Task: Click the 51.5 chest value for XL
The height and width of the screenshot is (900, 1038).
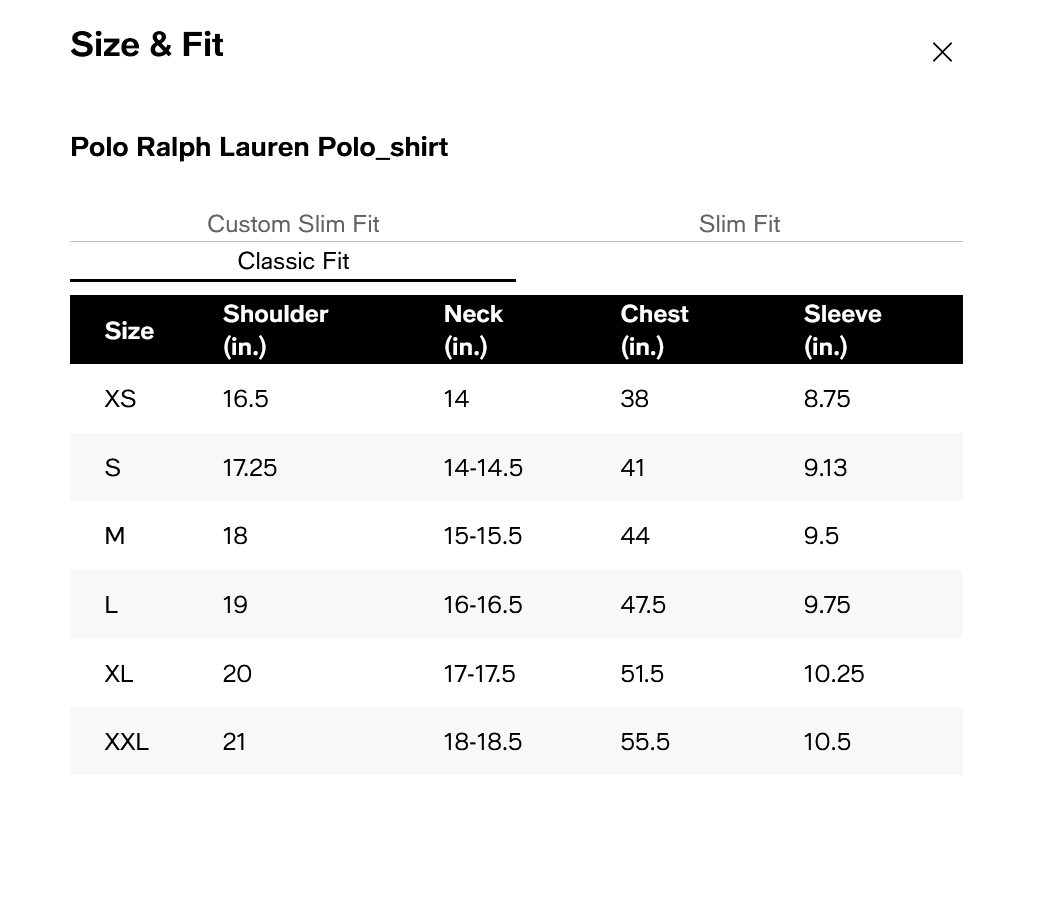Action: pos(642,674)
